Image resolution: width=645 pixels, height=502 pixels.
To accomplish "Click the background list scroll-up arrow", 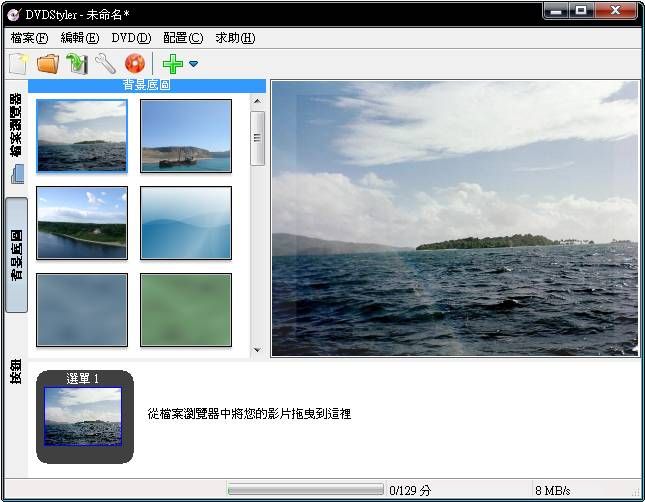I will [257, 101].
